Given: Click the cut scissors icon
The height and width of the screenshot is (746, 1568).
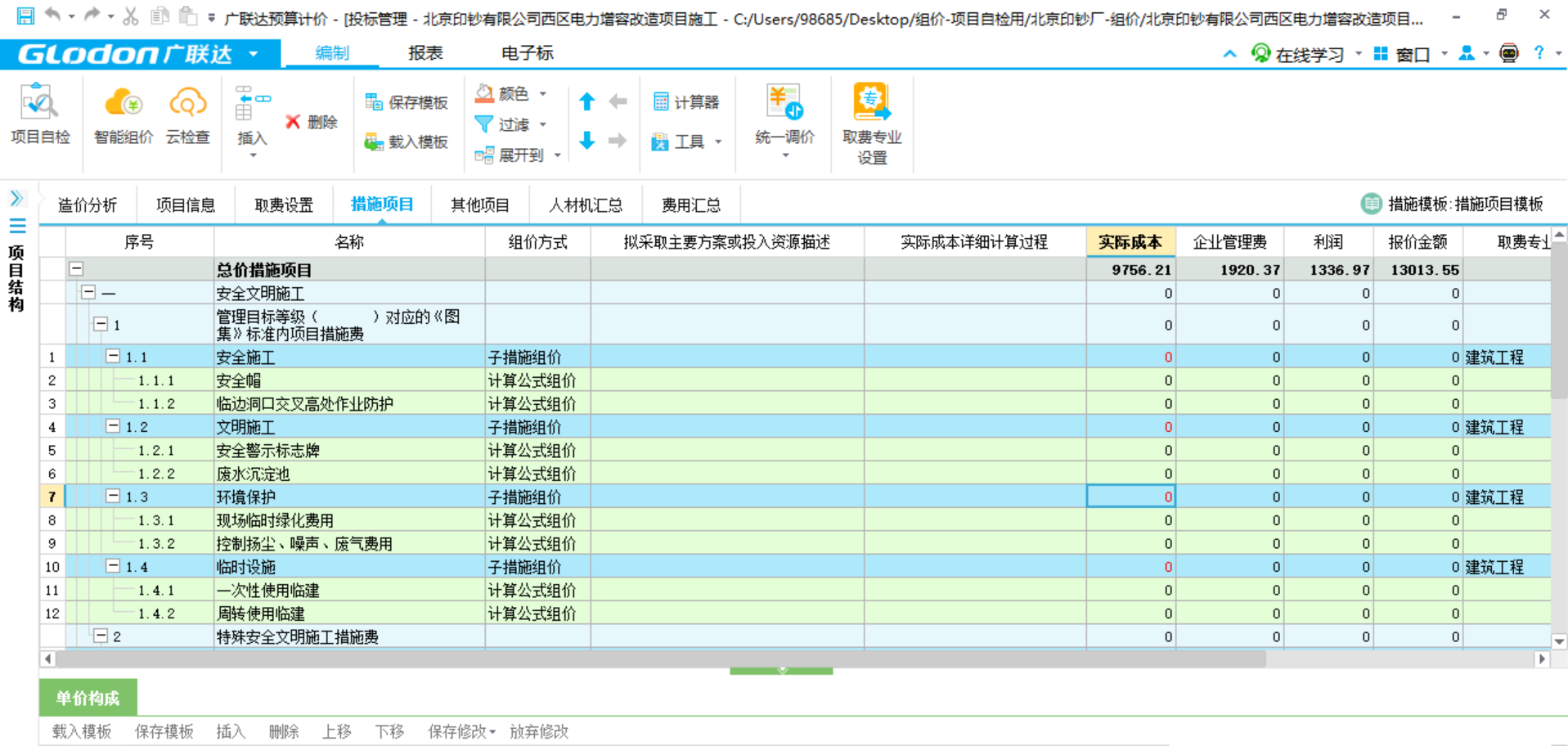Looking at the screenshot, I should tap(131, 16).
